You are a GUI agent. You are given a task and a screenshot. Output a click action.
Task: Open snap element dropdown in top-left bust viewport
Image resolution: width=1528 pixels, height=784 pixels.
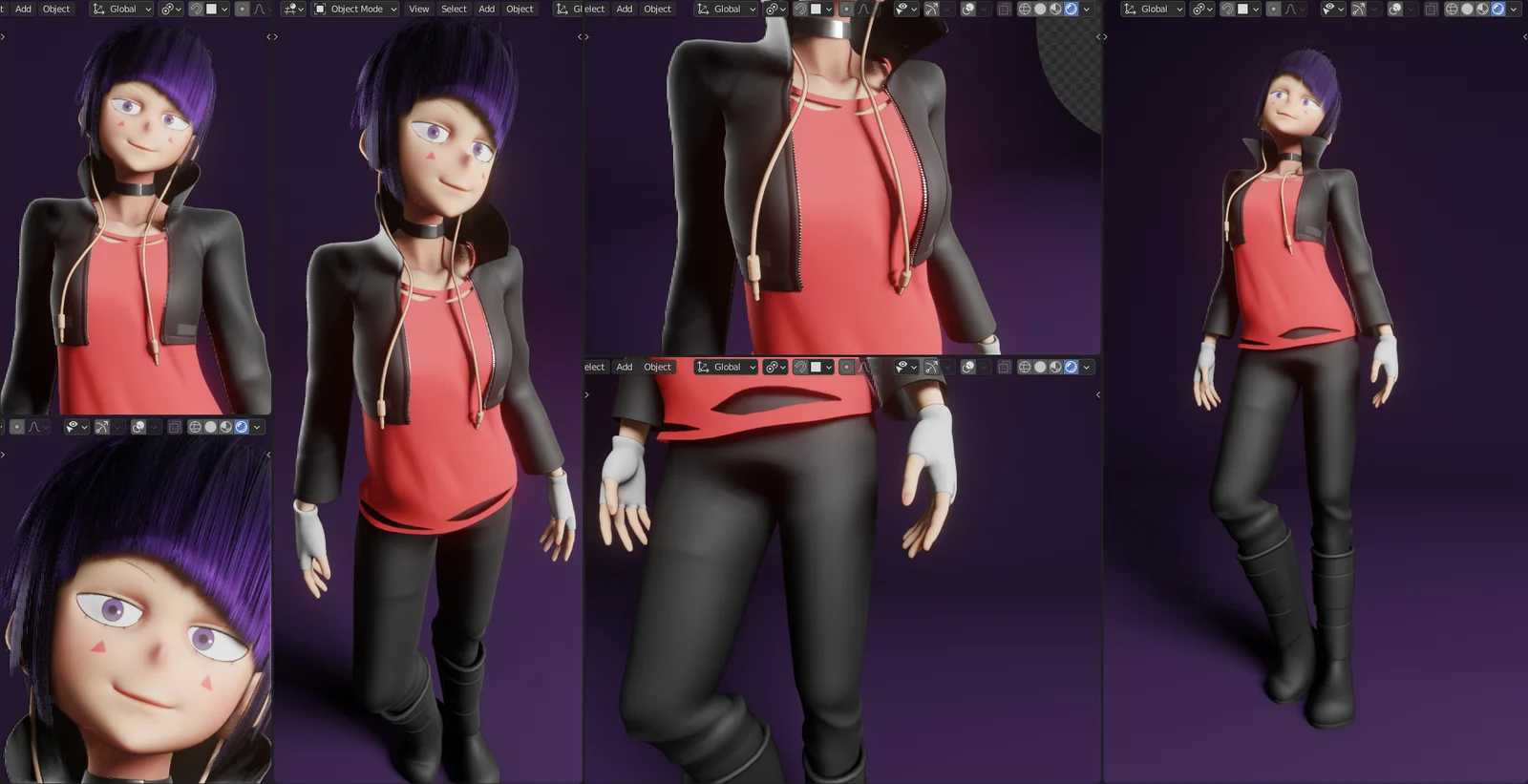click(217, 9)
